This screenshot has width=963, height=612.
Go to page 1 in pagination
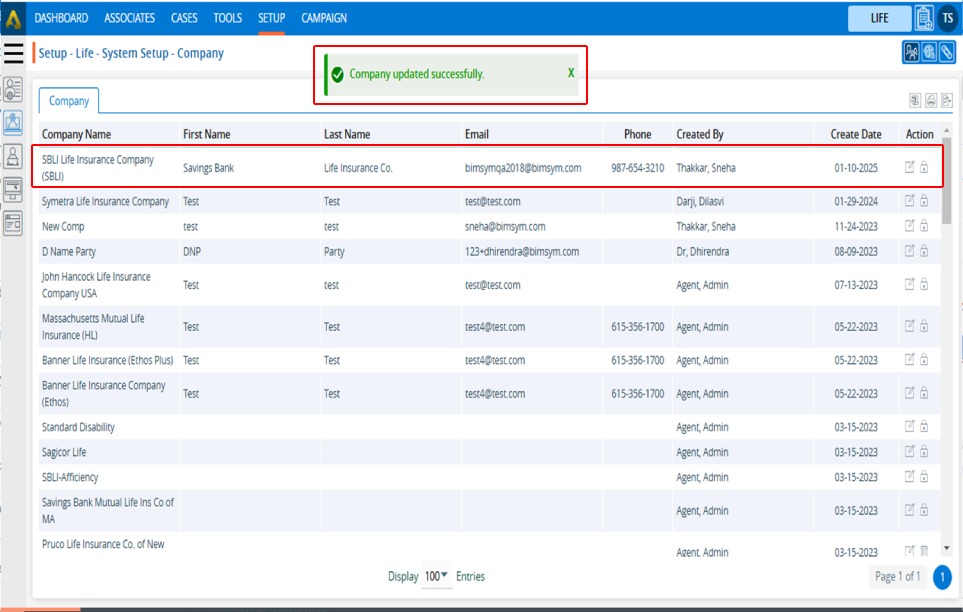(x=941, y=577)
